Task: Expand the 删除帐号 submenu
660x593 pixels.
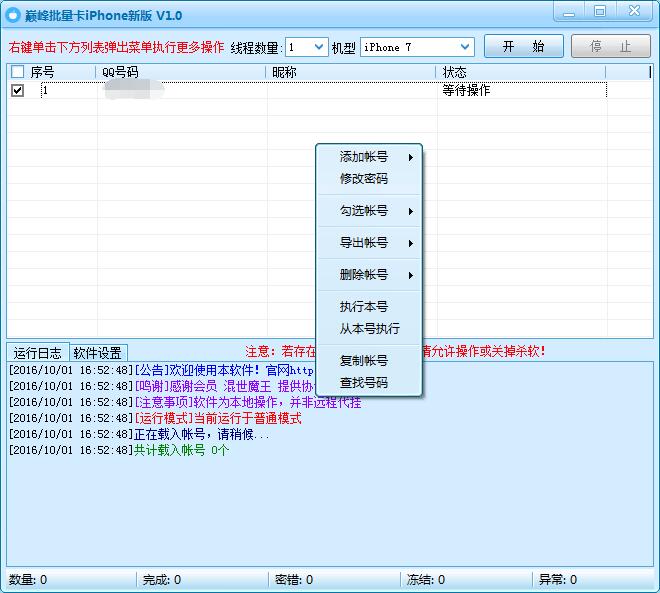Action: [369, 275]
